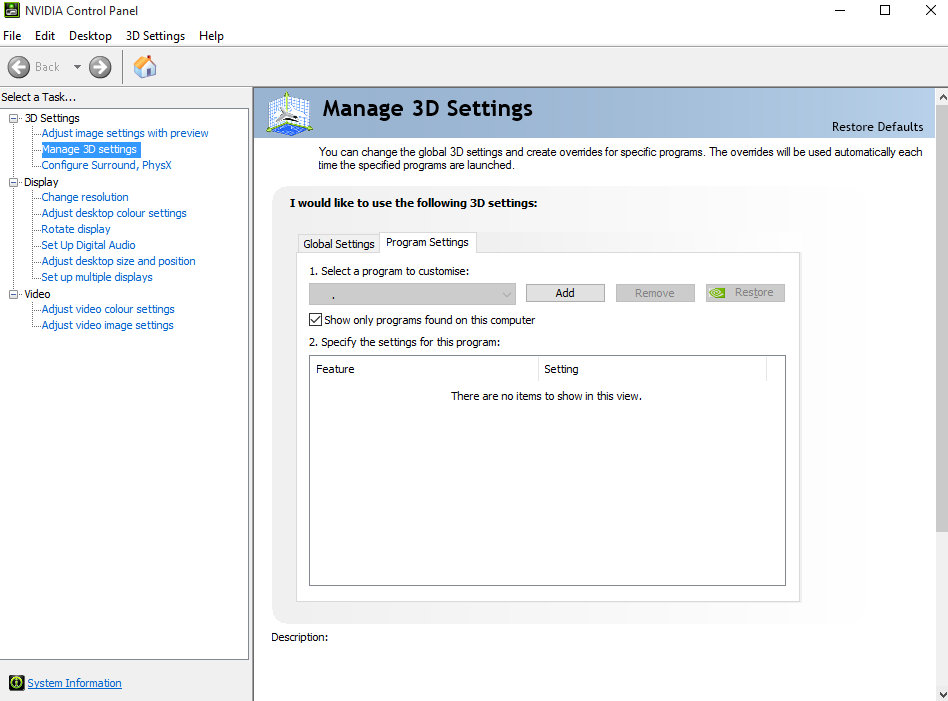This screenshot has height=701, width=948.
Task: Click the Add button
Action: (x=565, y=293)
